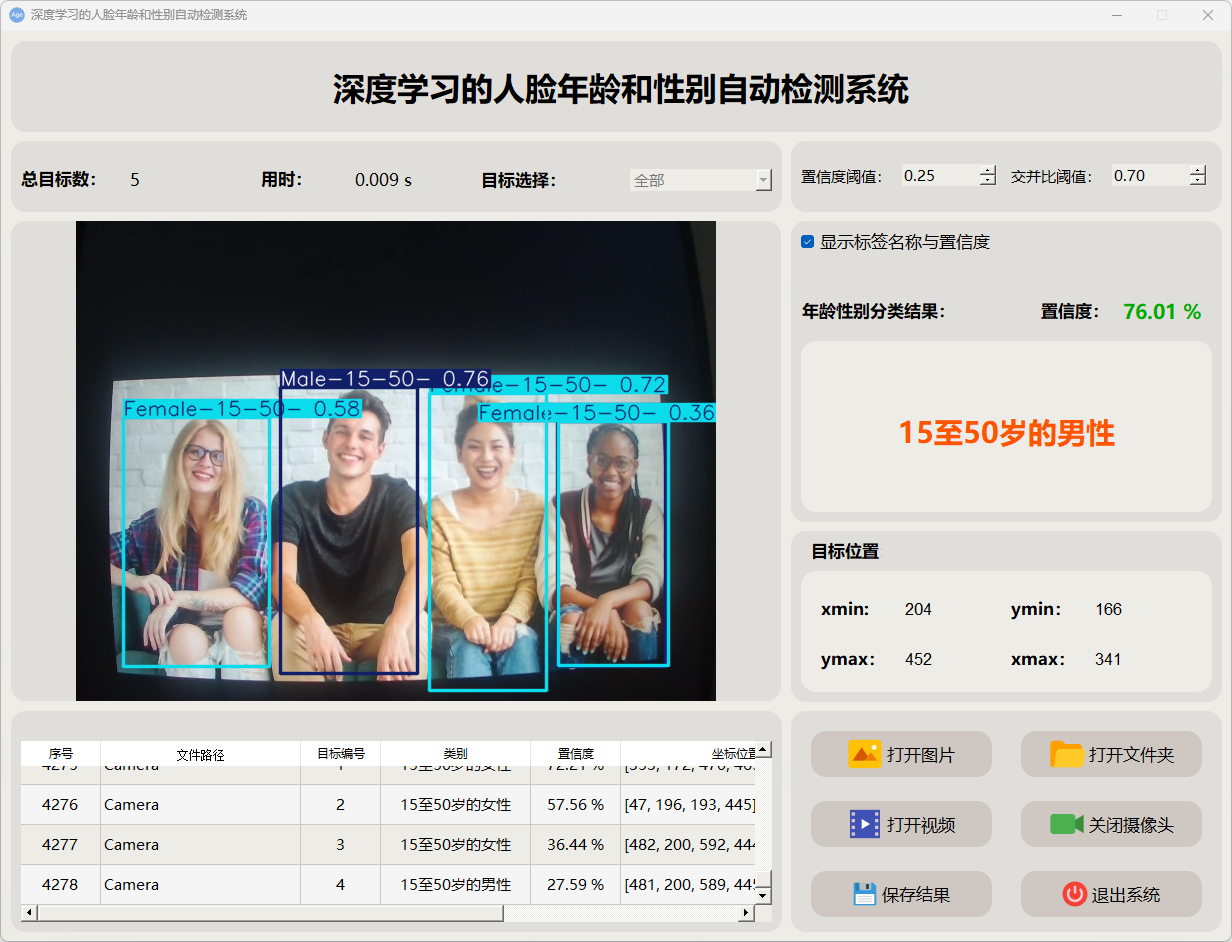The width and height of the screenshot is (1232, 942).
Task: Click the 置信度 column header in table
Action: pyautogui.click(x=575, y=754)
